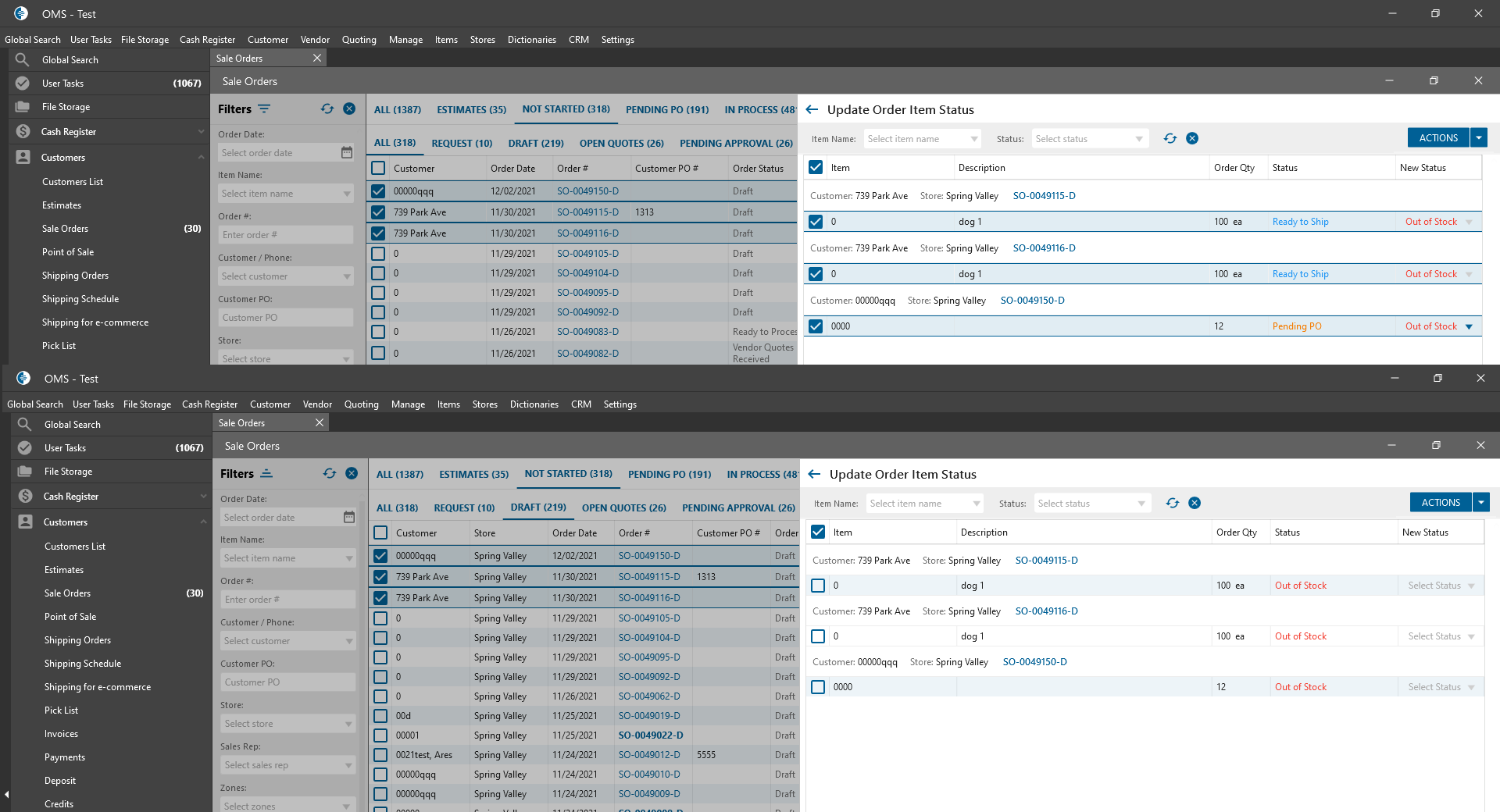Open Order Date calendar picker in lower window
Image resolution: width=1500 pixels, height=812 pixels.
[x=349, y=517]
